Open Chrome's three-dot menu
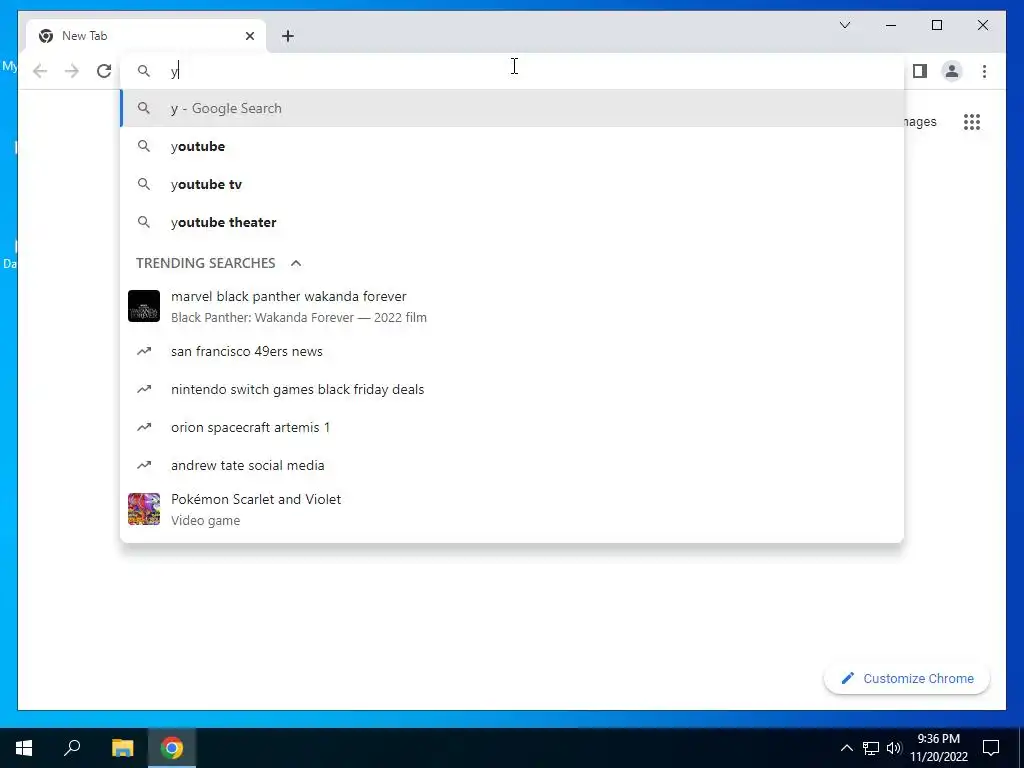Image resolution: width=1024 pixels, height=768 pixels. click(984, 71)
